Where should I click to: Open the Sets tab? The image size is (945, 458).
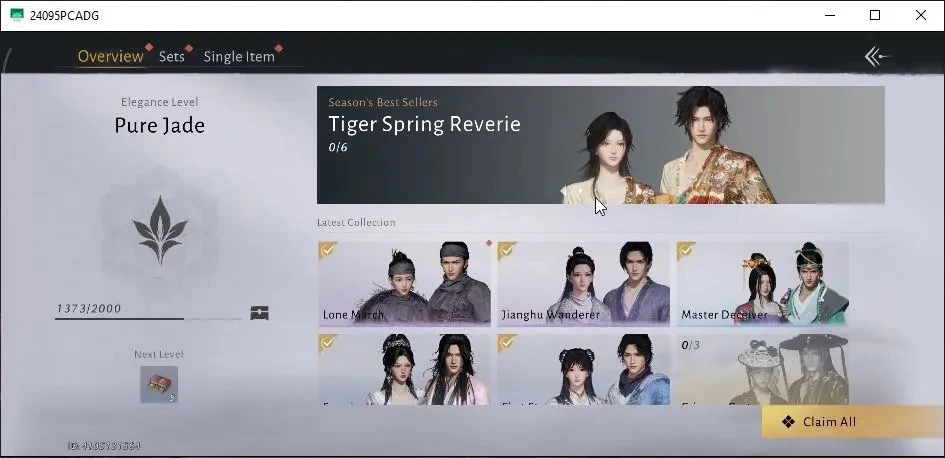click(x=172, y=57)
